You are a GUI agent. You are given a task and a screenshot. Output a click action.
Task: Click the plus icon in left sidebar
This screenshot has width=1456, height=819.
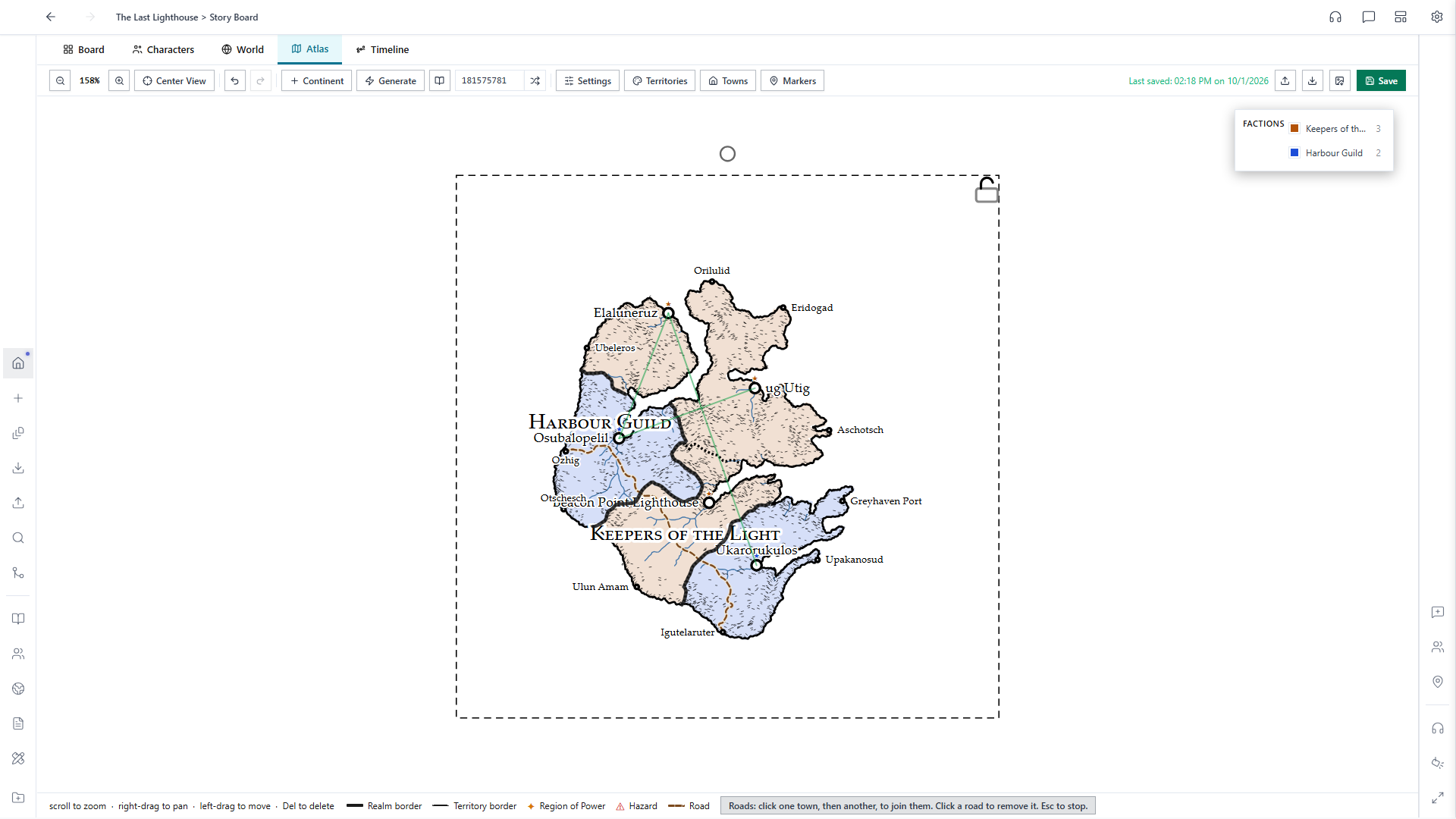[x=18, y=398]
